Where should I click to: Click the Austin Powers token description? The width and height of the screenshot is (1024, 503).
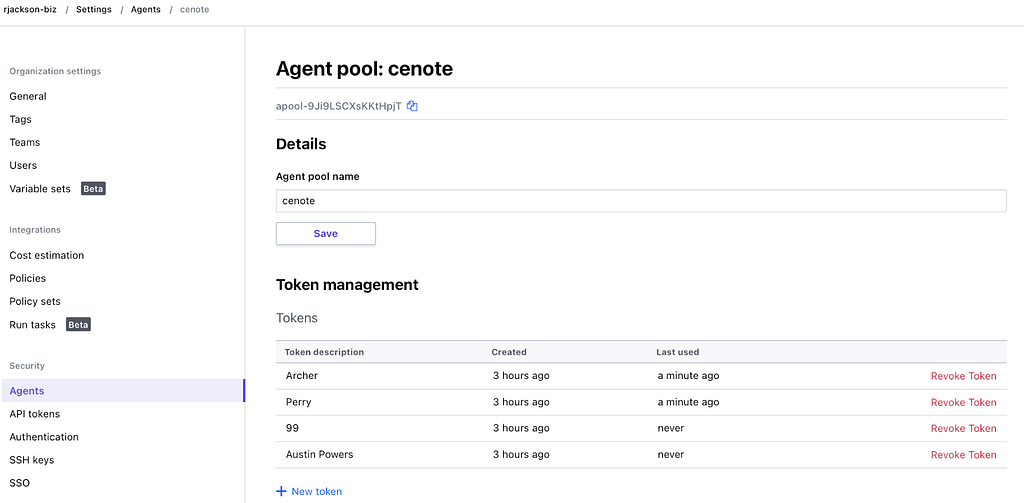319,455
